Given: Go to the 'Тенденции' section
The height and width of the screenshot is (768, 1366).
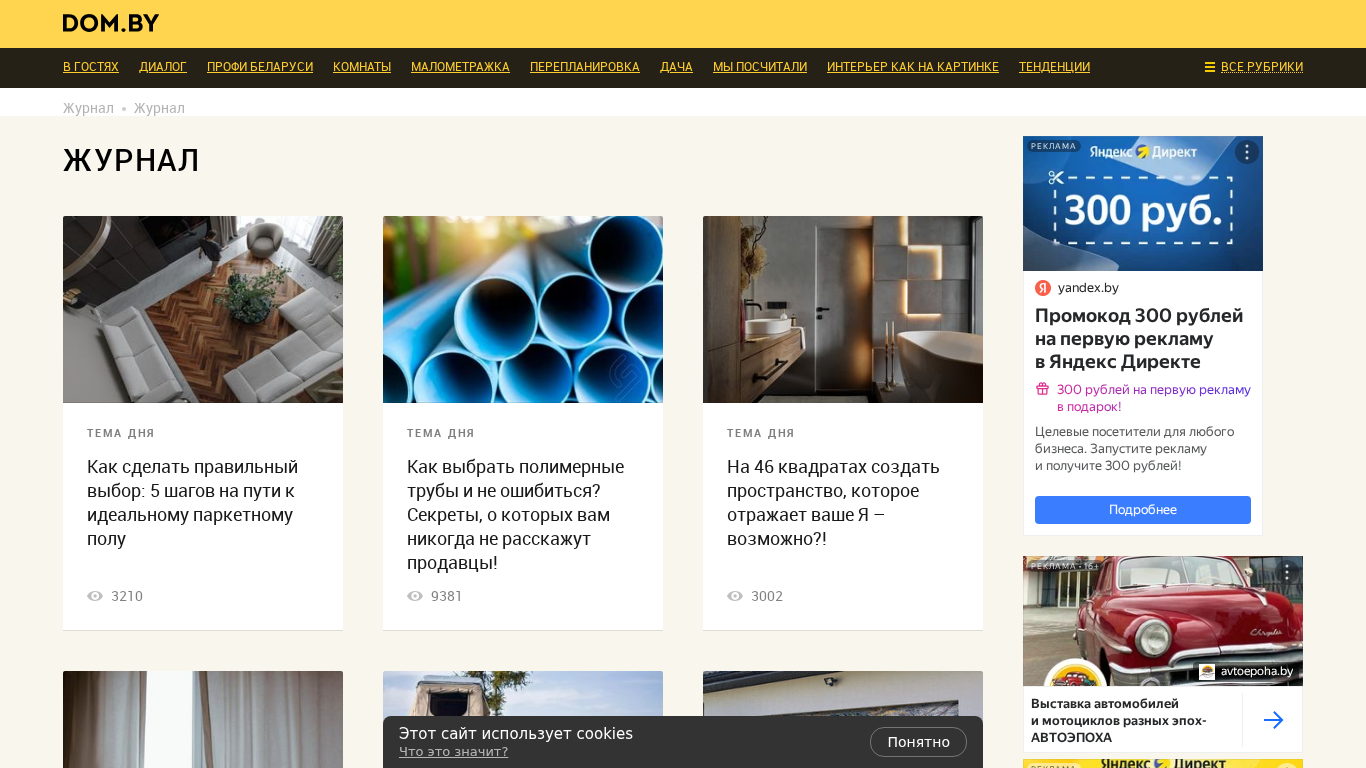Looking at the screenshot, I should coord(1054,67).
